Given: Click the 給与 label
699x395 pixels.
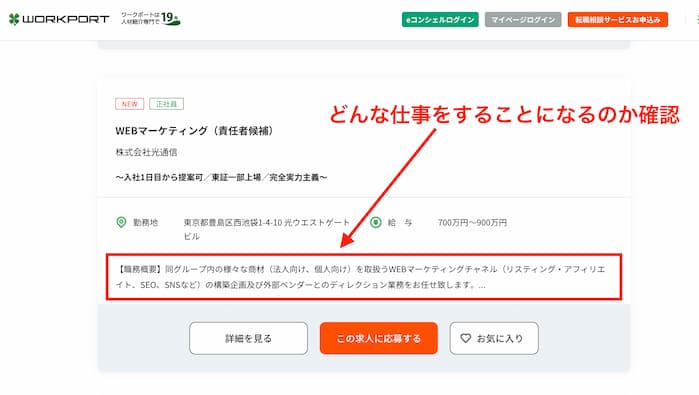Looking at the screenshot, I should (399, 222).
